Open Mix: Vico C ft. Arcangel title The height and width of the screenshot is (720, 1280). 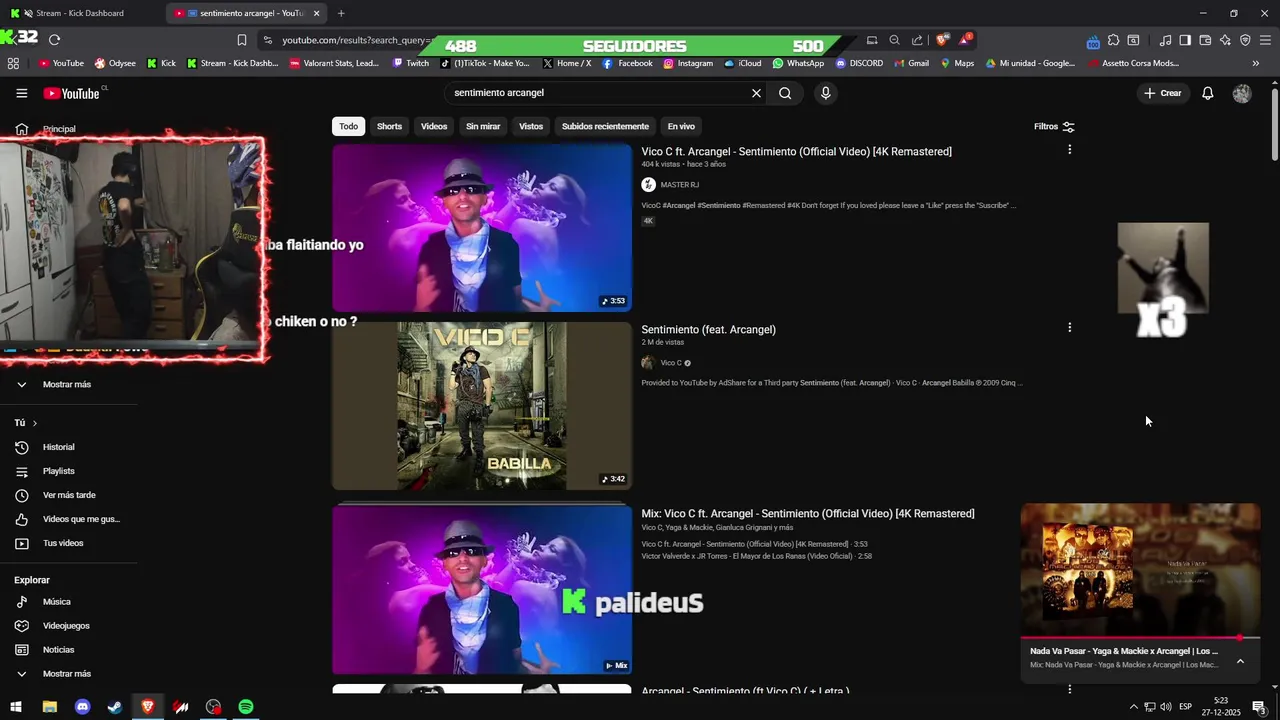click(x=808, y=514)
